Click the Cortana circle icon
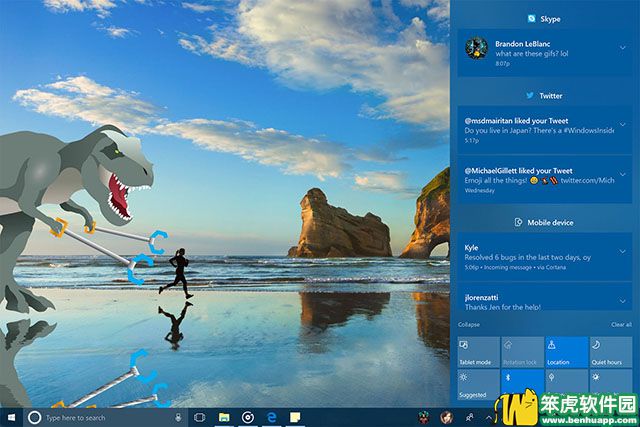 point(35,417)
